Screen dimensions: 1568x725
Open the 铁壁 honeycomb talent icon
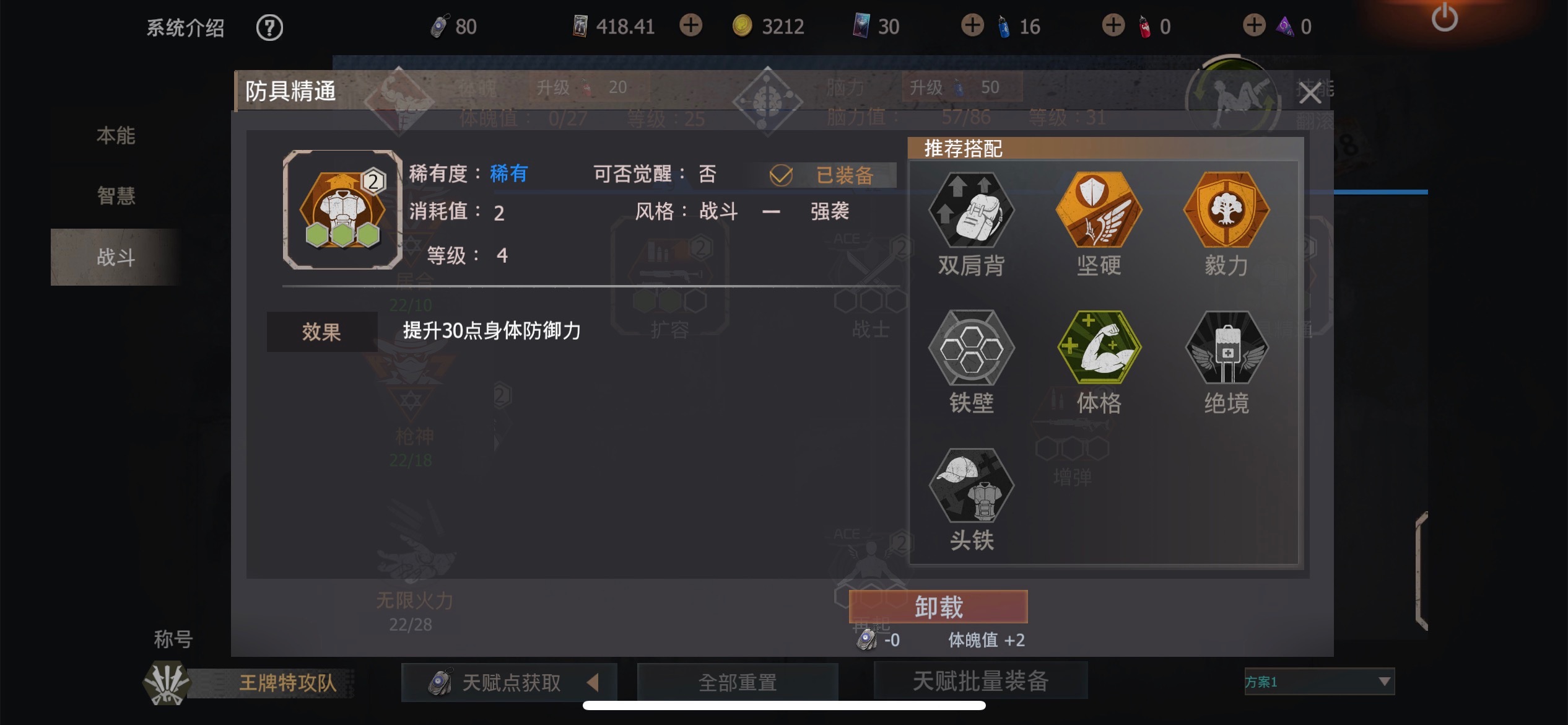971,348
